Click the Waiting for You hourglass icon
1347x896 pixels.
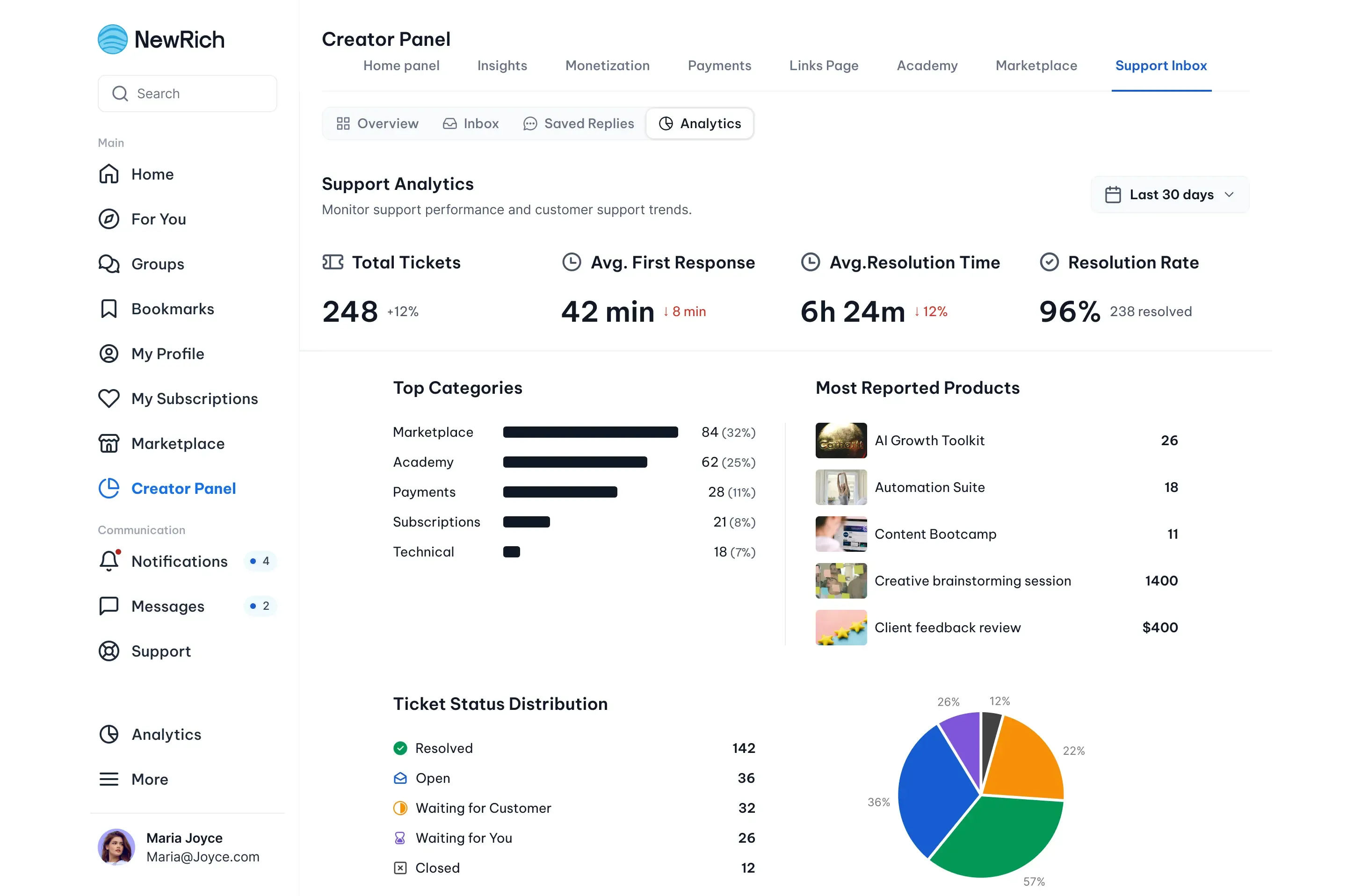coord(400,838)
